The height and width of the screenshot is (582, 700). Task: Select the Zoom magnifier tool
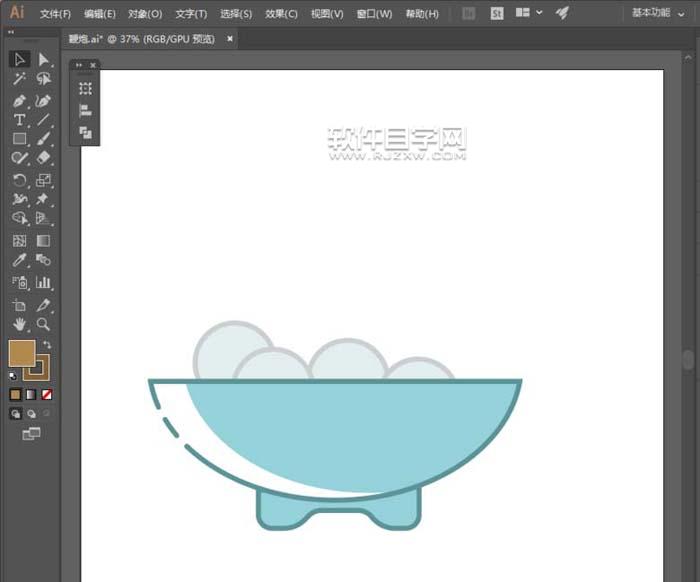[43, 325]
